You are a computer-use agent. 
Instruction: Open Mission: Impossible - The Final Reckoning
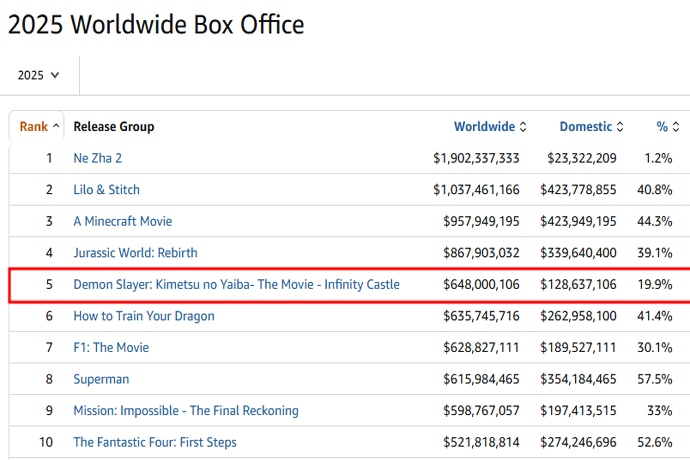point(185,411)
